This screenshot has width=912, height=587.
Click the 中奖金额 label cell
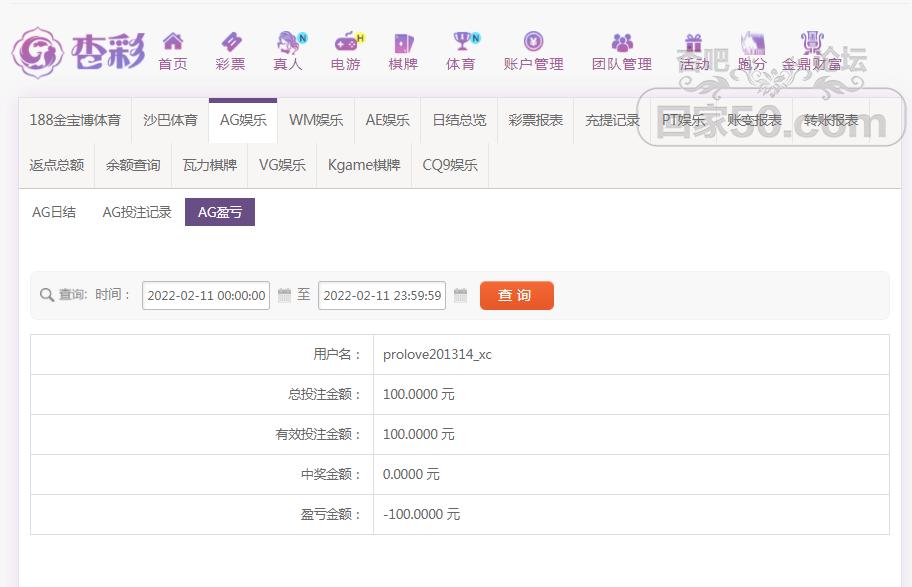tap(202, 474)
